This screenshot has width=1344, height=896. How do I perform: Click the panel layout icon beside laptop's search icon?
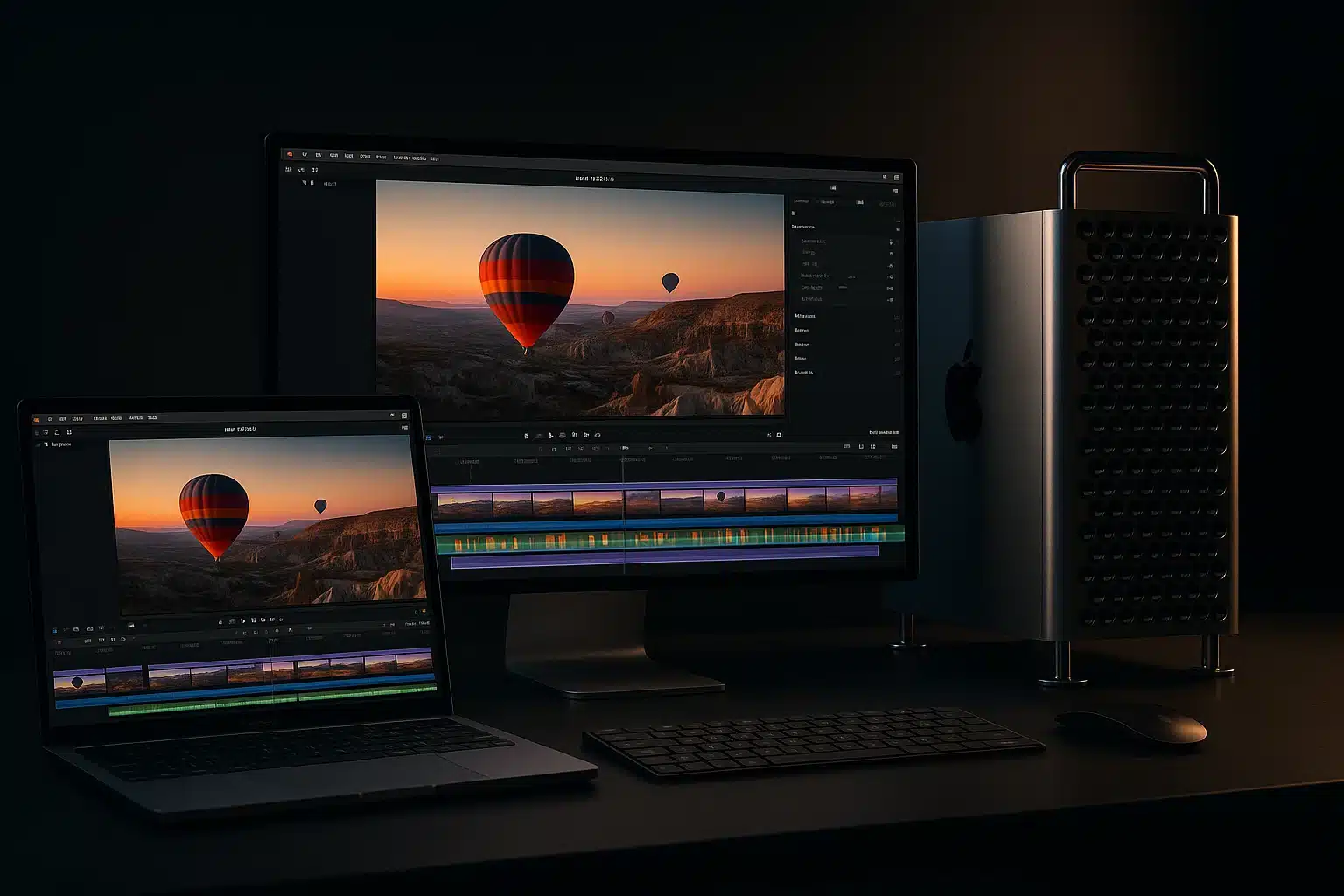click(x=404, y=416)
